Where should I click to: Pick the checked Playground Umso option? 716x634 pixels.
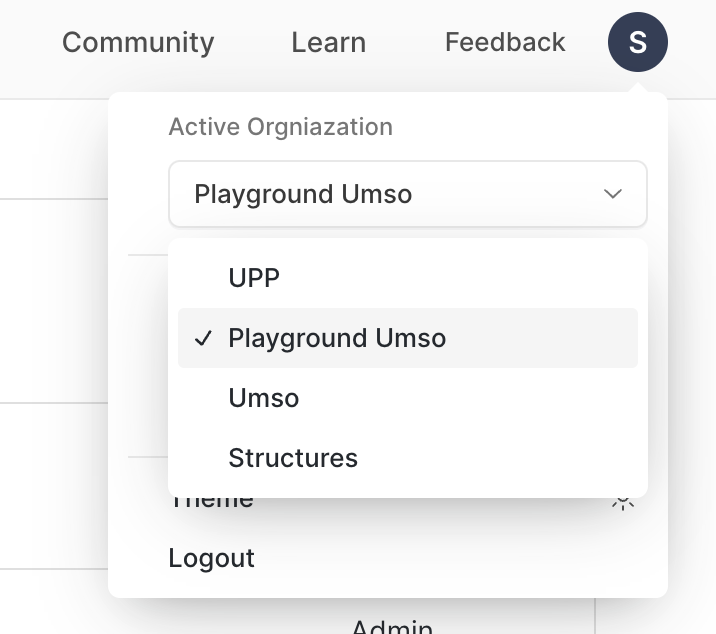pyautogui.click(x=407, y=338)
